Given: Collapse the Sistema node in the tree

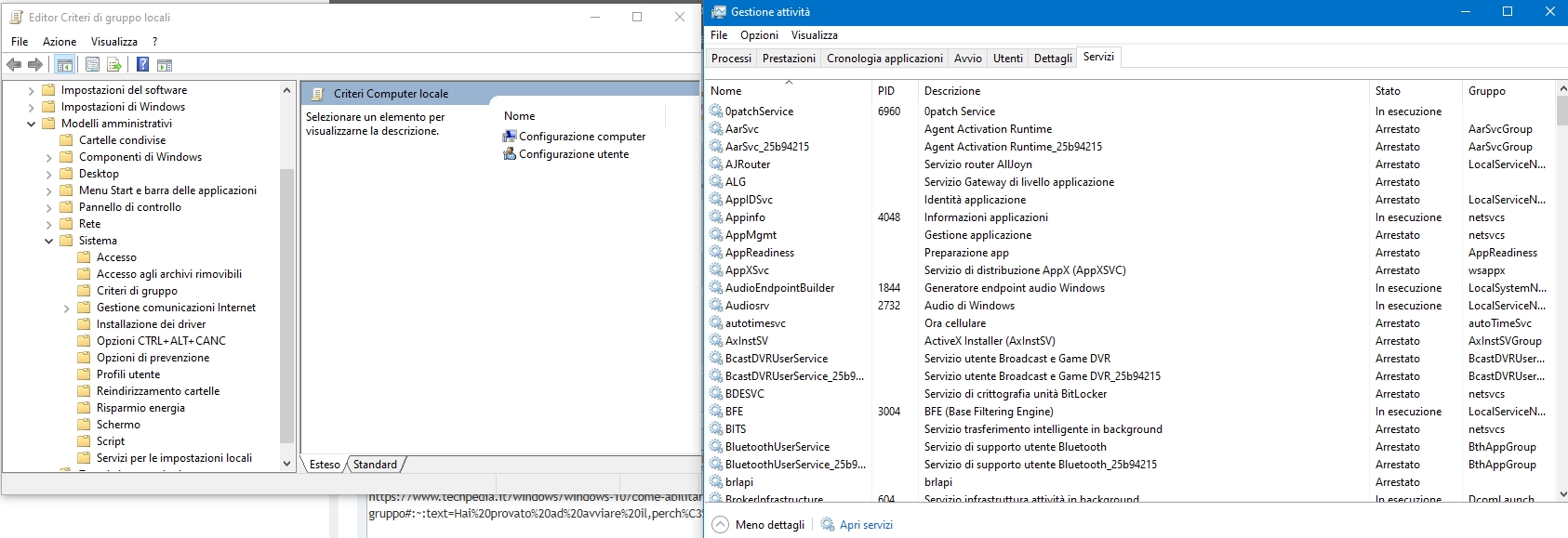Looking at the screenshot, I should [x=48, y=242].
